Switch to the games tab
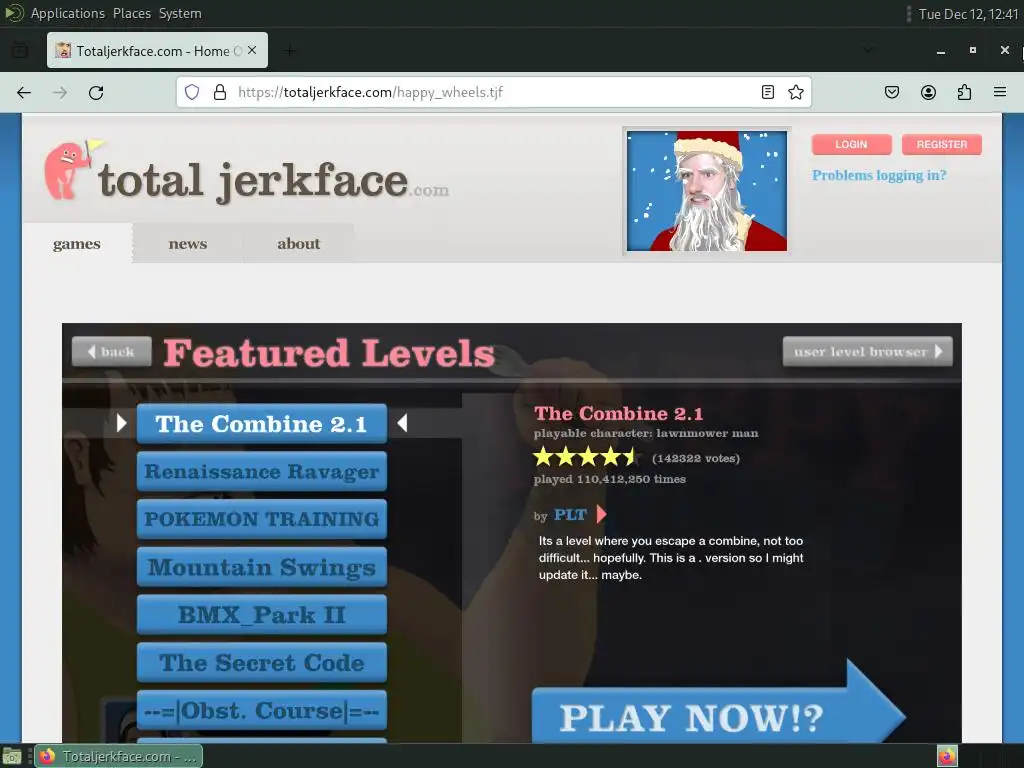The width and height of the screenshot is (1024, 768). pos(77,244)
